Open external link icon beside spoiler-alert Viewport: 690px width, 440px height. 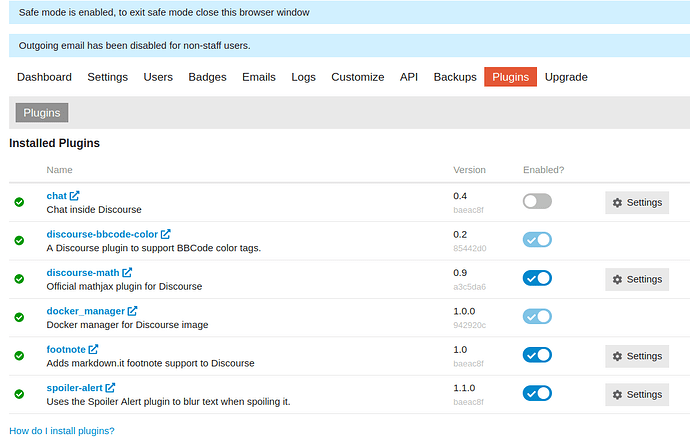coord(110,388)
